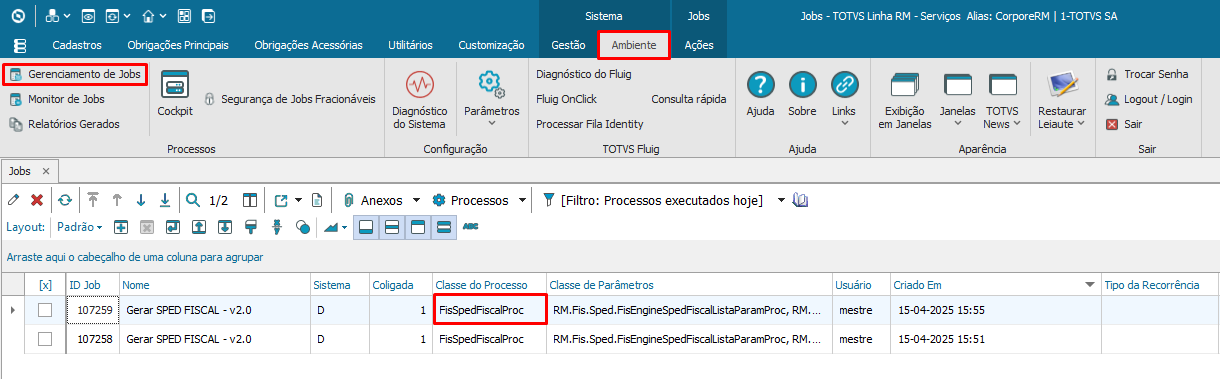1220x379 pixels.
Task: Click the red delete X icon
Action: pyautogui.click(x=37, y=200)
